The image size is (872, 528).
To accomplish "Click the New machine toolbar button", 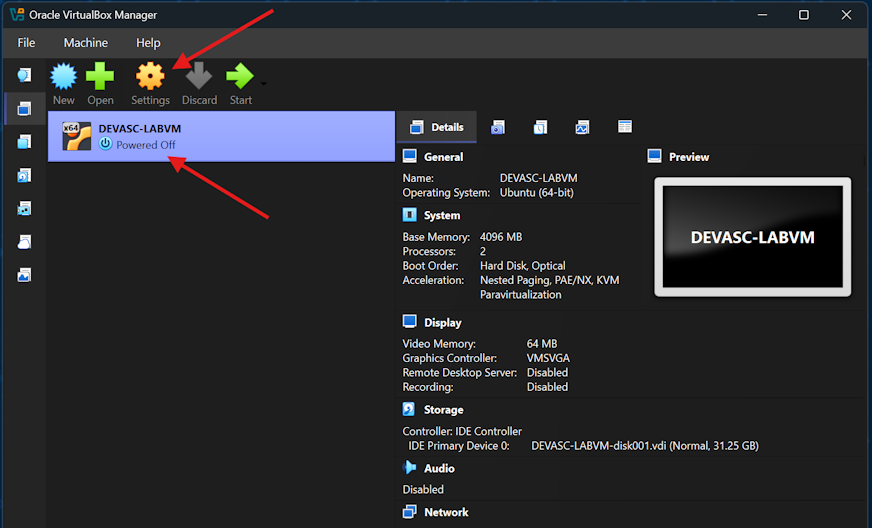I will tap(63, 83).
